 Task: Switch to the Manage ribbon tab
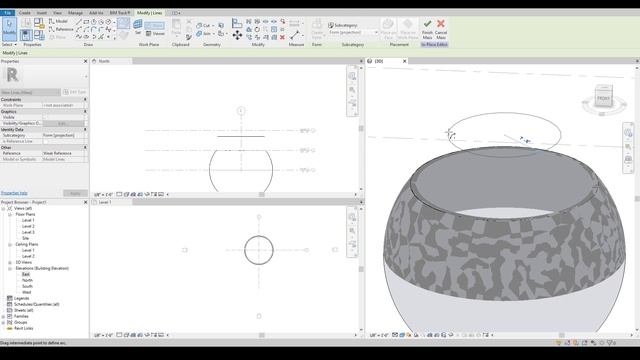point(75,13)
